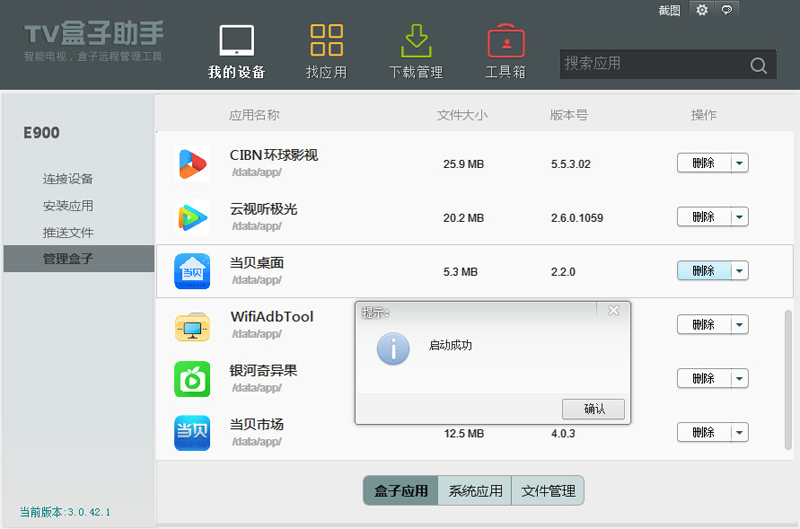Click the 当贝市场 app icon

(x=192, y=433)
